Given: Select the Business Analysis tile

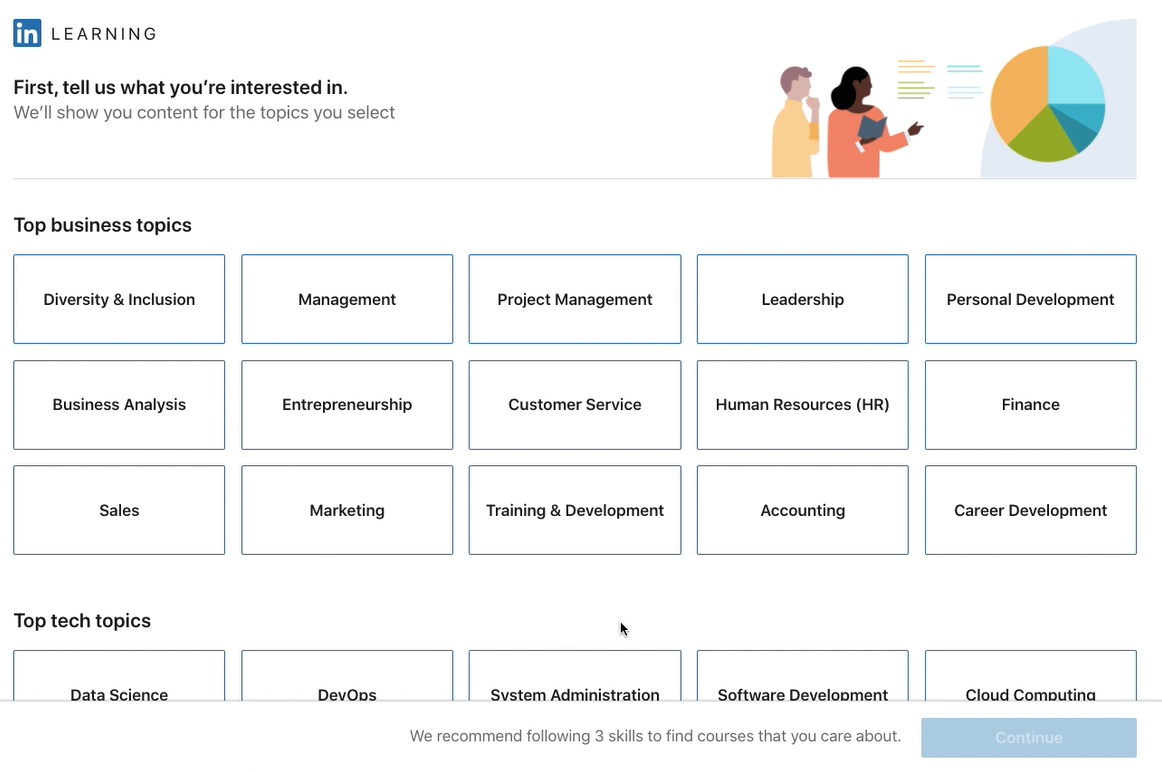Looking at the screenshot, I should (x=119, y=405).
